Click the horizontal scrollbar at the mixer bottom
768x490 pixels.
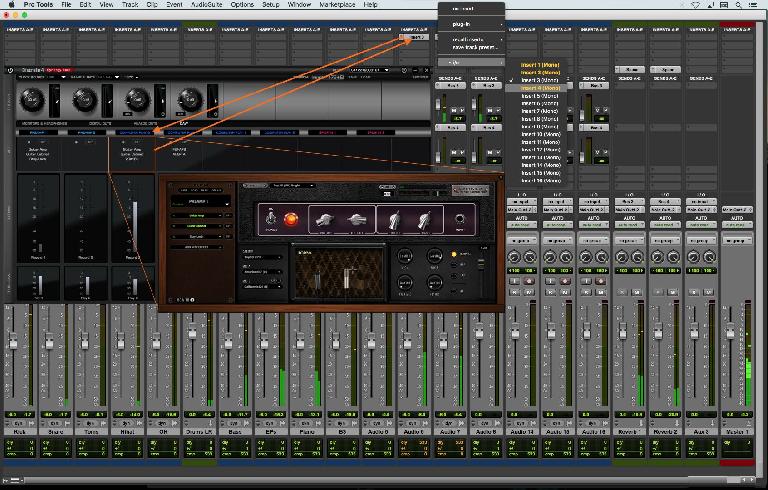click(x=382, y=480)
